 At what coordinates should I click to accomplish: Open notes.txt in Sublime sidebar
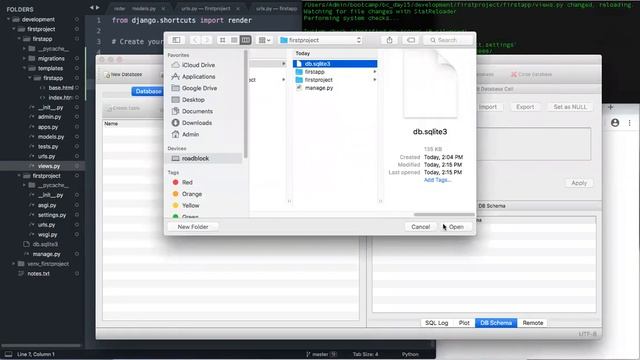point(38,273)
